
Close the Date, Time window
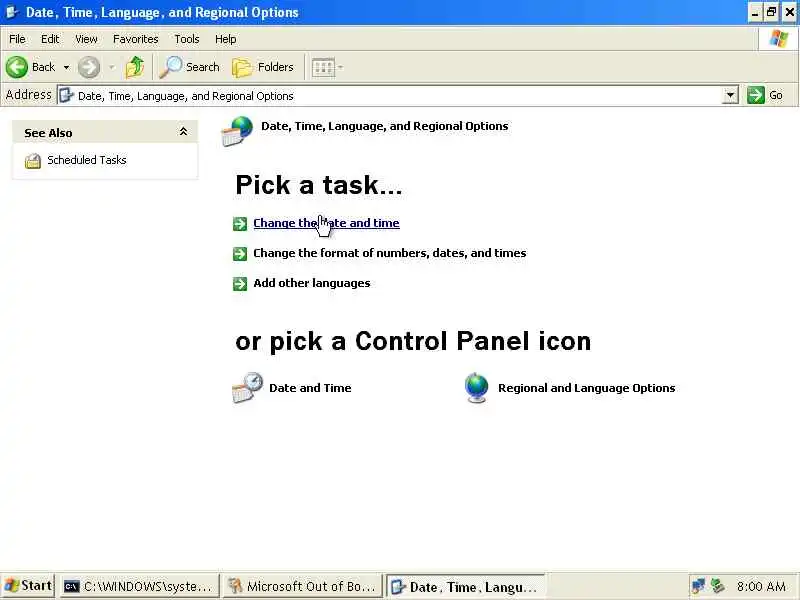coord(790,12)
